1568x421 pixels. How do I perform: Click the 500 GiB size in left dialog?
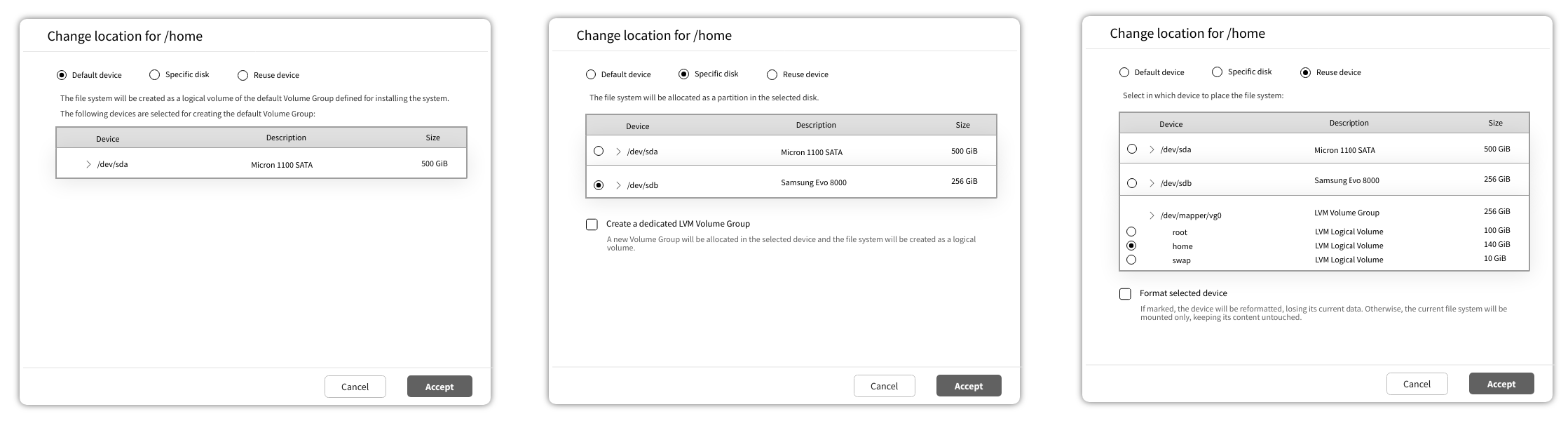point(435,163)
